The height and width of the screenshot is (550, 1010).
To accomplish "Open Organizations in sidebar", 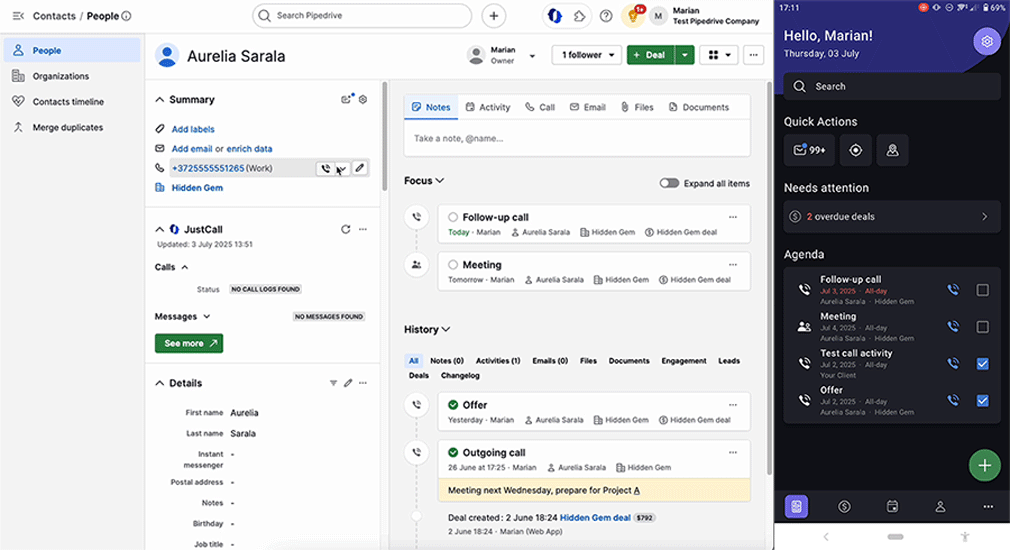I will tap(61, 76).
